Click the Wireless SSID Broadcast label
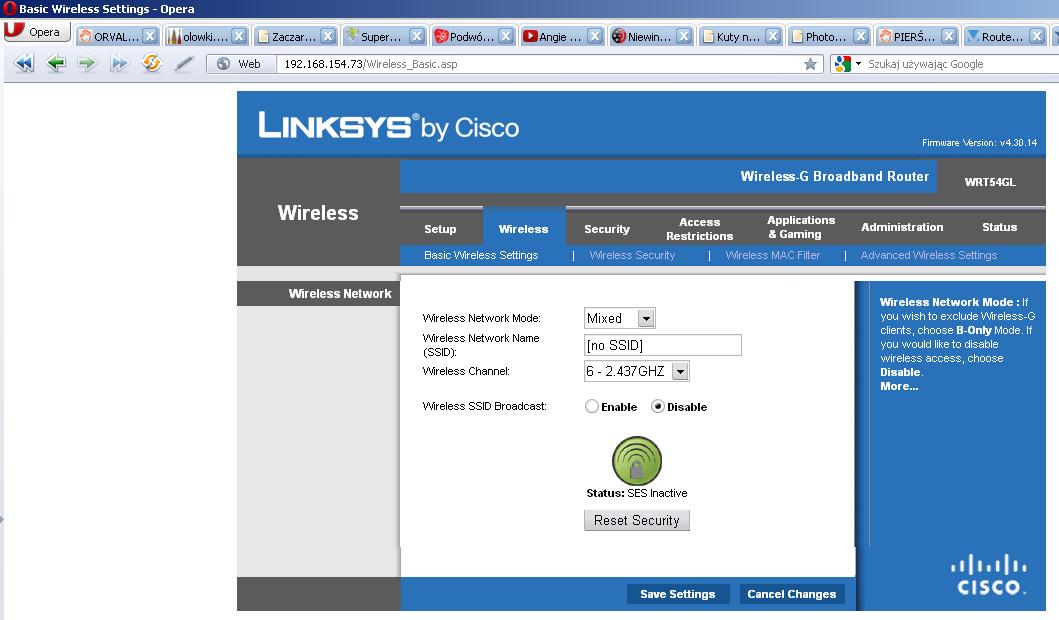The height and width of the screenshot is (620, 1059). pyautogui.click(x=484, y=406)
